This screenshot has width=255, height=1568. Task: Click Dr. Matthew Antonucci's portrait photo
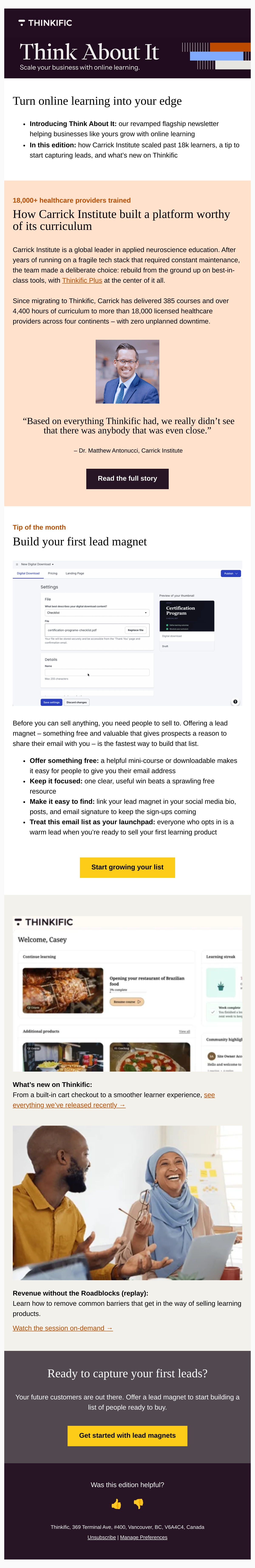click(127, 371)
